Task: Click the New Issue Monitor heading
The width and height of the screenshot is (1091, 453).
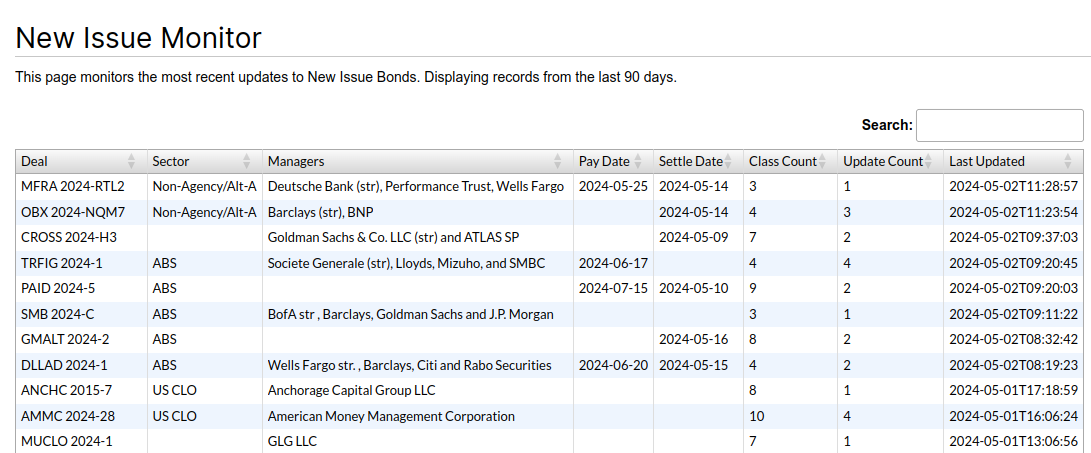Action: click(139, 38)
